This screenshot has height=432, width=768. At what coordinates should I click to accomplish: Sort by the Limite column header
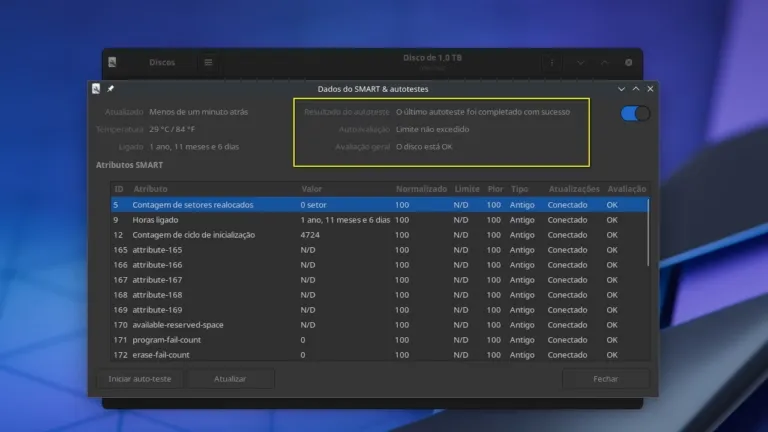click(x=467, y=189)
